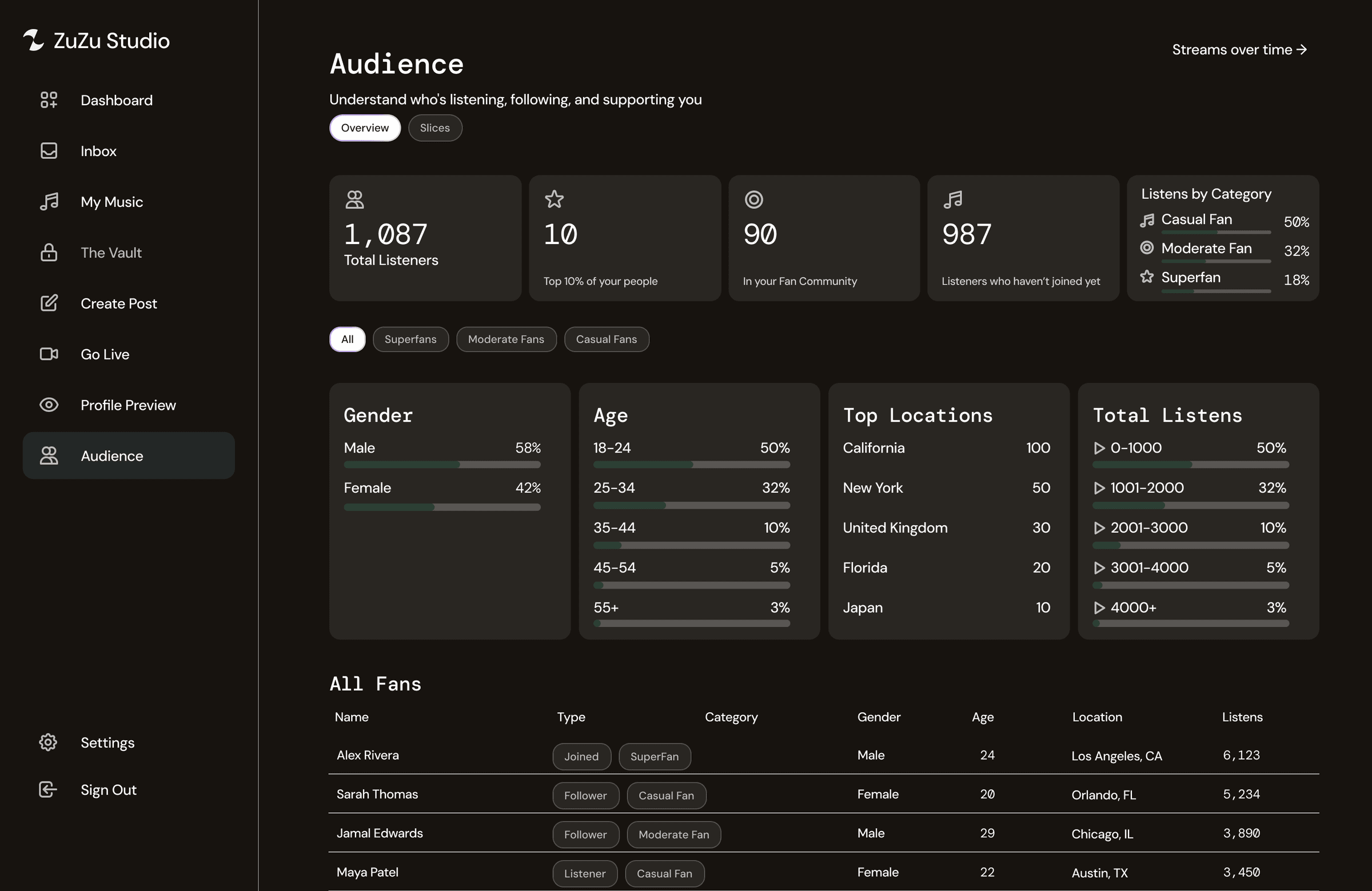Open Profile Preview menu item
The width and height of the screenshot is (1372, 891).
pos(128,405)
